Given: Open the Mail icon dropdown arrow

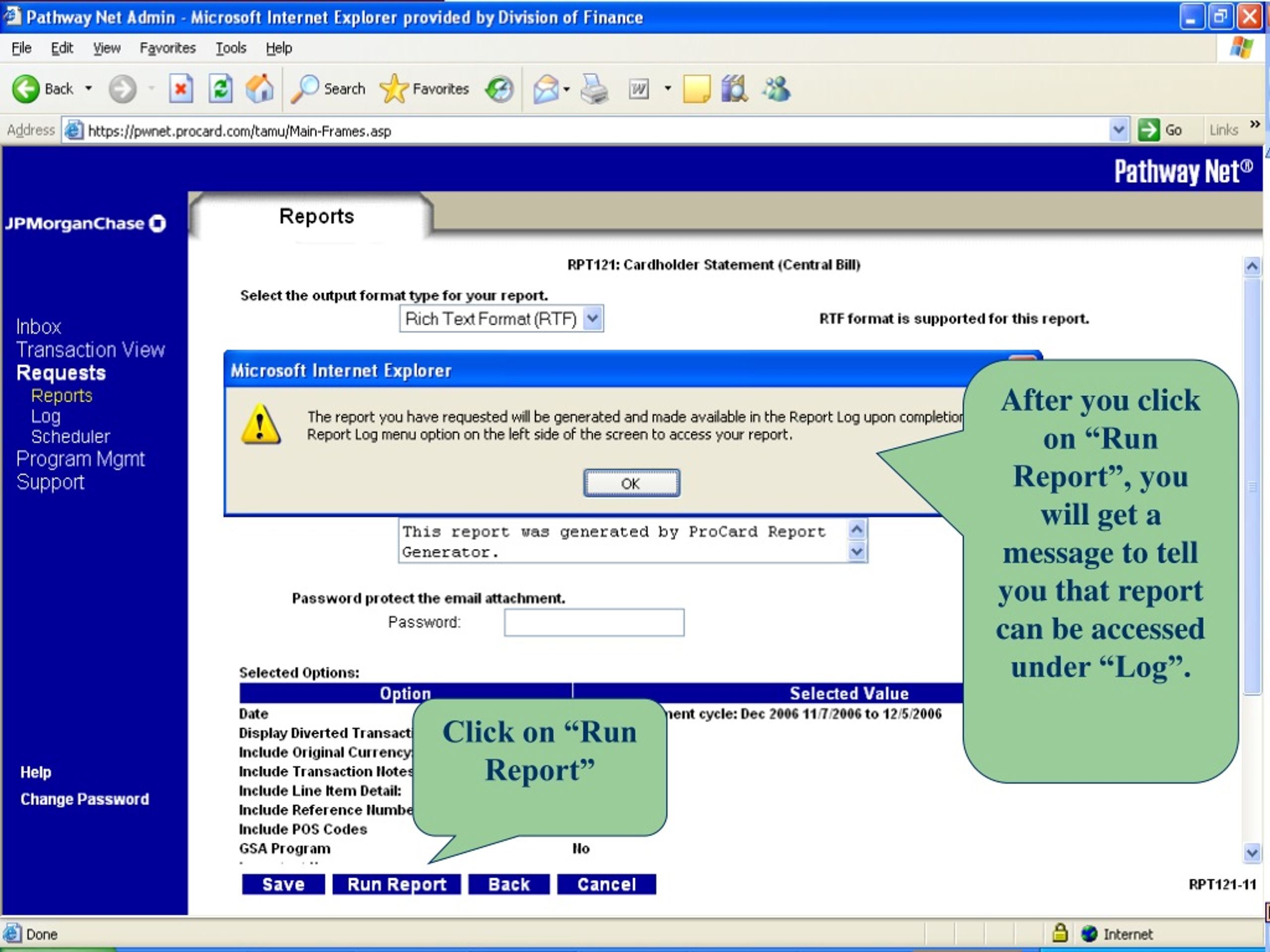Looking at the screenshot, I should click(567, 89).
